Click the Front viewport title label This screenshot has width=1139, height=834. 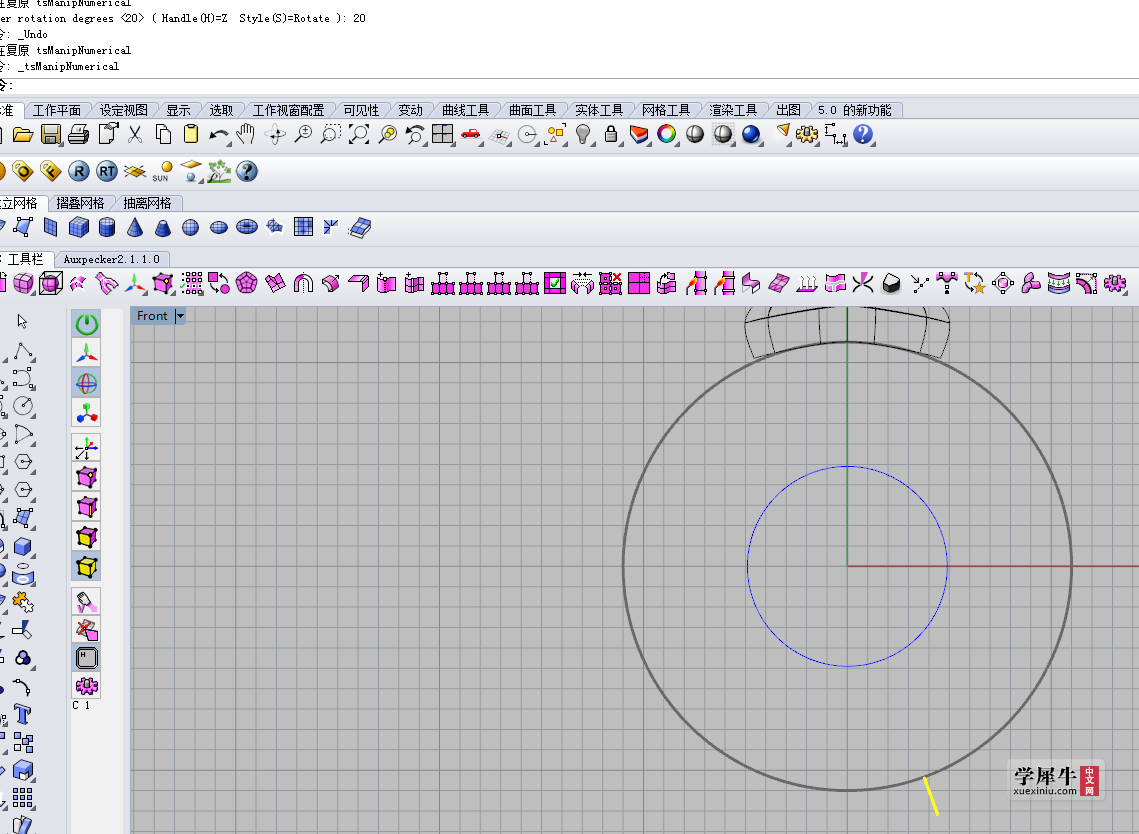pos(152,316)
